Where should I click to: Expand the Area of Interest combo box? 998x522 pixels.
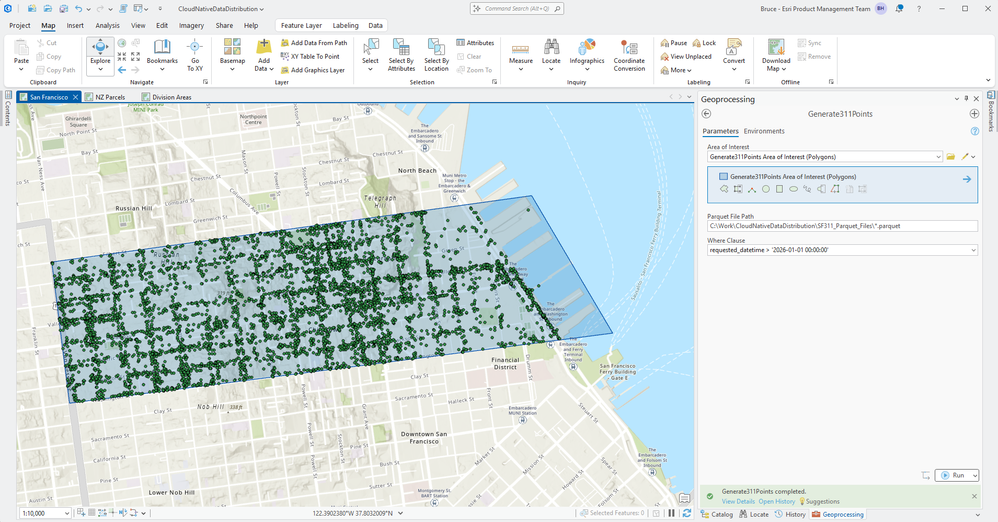click(x=938, y=157)
